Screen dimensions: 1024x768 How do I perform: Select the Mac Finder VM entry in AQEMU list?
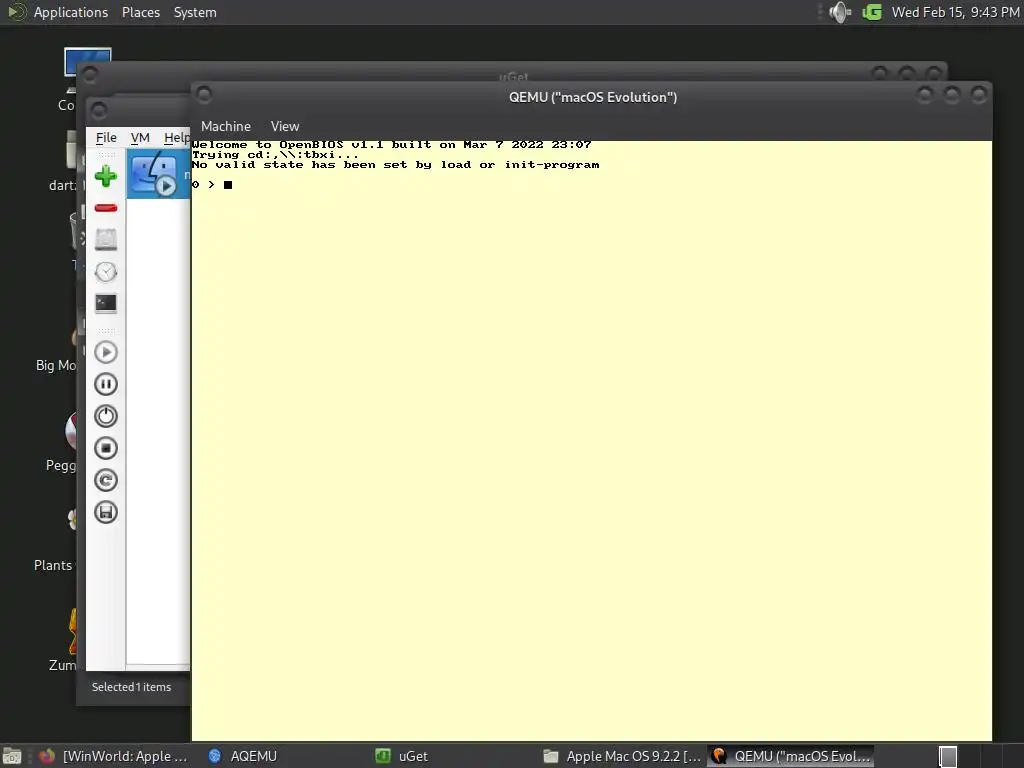click(158, 174)
